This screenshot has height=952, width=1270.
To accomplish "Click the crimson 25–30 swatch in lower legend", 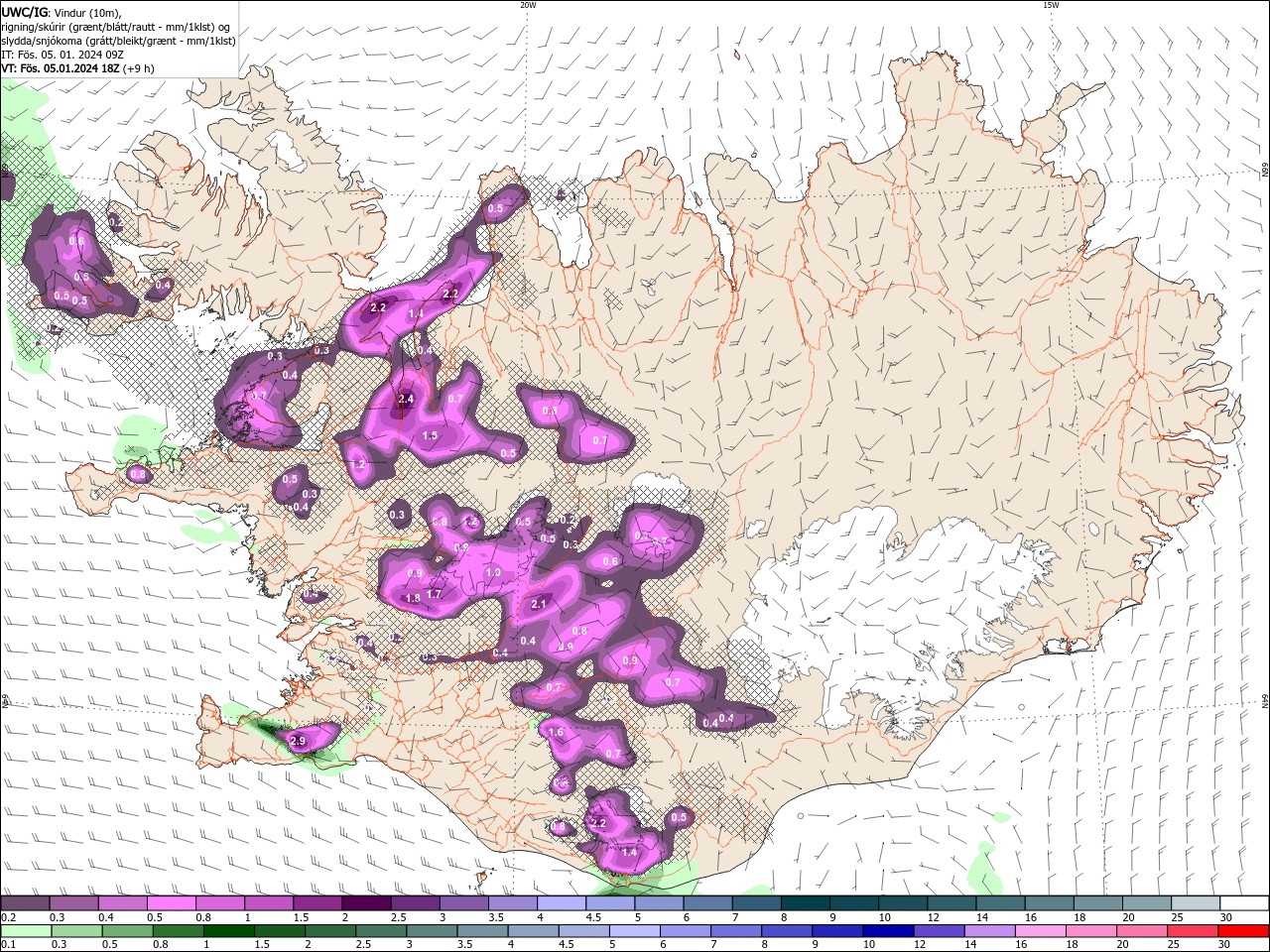I will tap(1192, 931).
